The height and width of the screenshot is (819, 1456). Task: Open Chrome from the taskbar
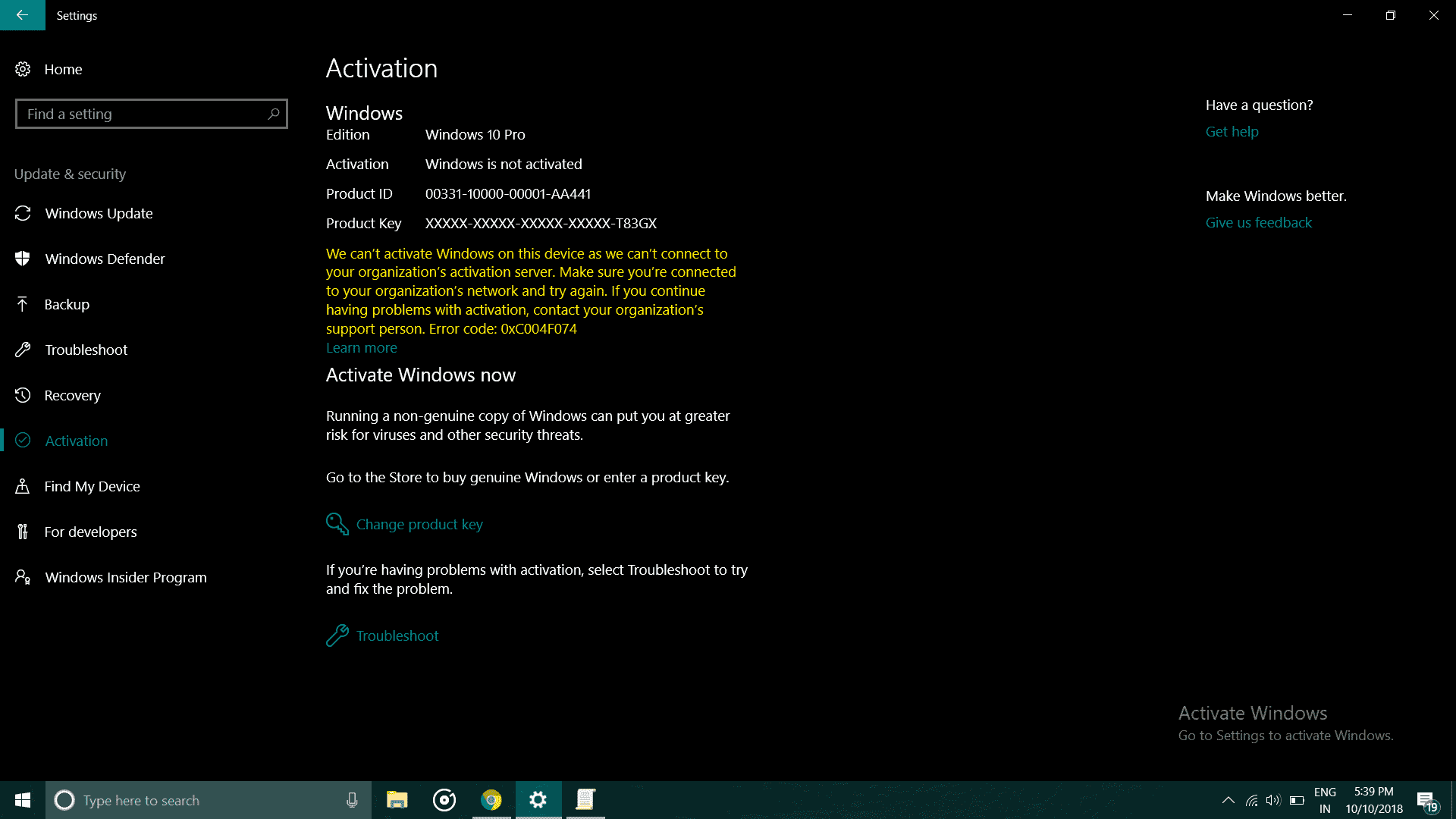[x=491, y=800]
